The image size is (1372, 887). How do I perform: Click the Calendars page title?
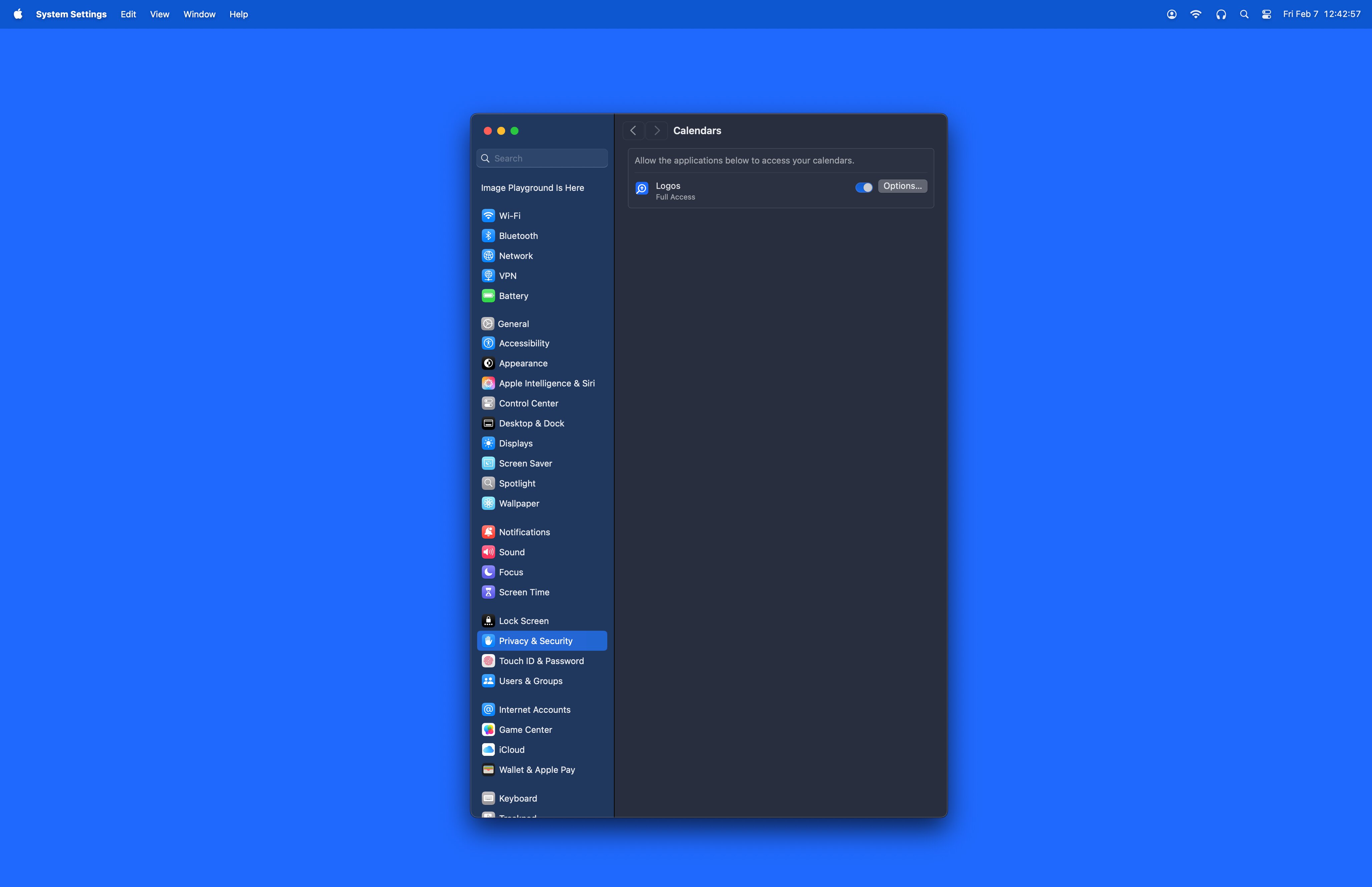[697, 131]
